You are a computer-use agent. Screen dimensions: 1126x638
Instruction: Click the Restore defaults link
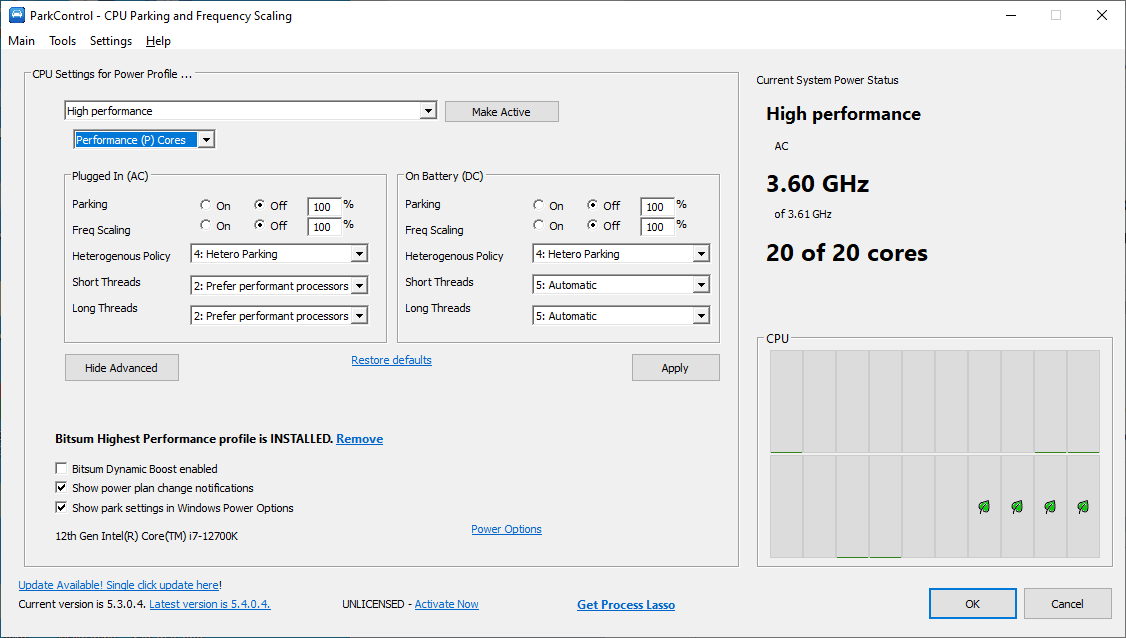coord(391,360)
